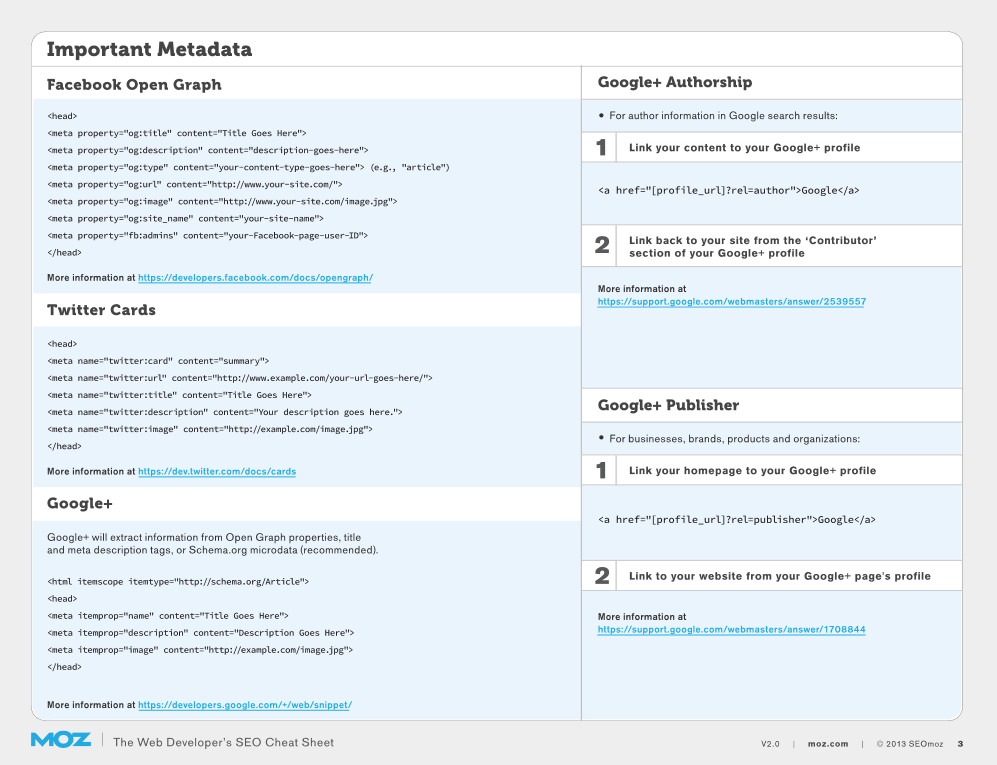Open the Google+ web snippet link

click(x=245, y=705)
